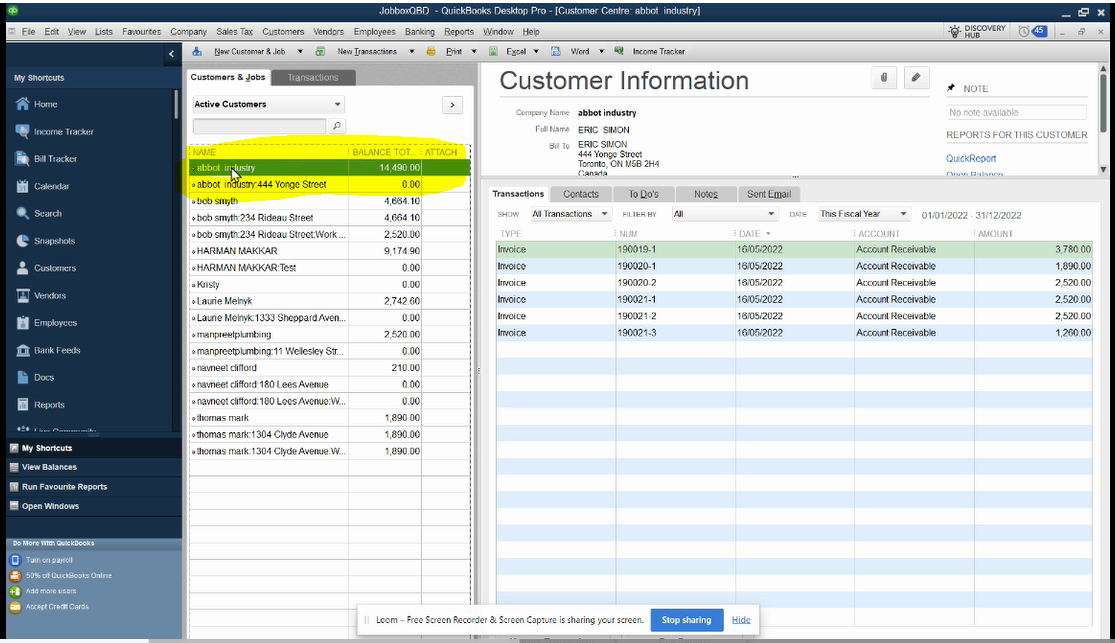Open This Fiscal Year date dropdown
This screenshot has height=643, width=1115.
coord(863,214)
